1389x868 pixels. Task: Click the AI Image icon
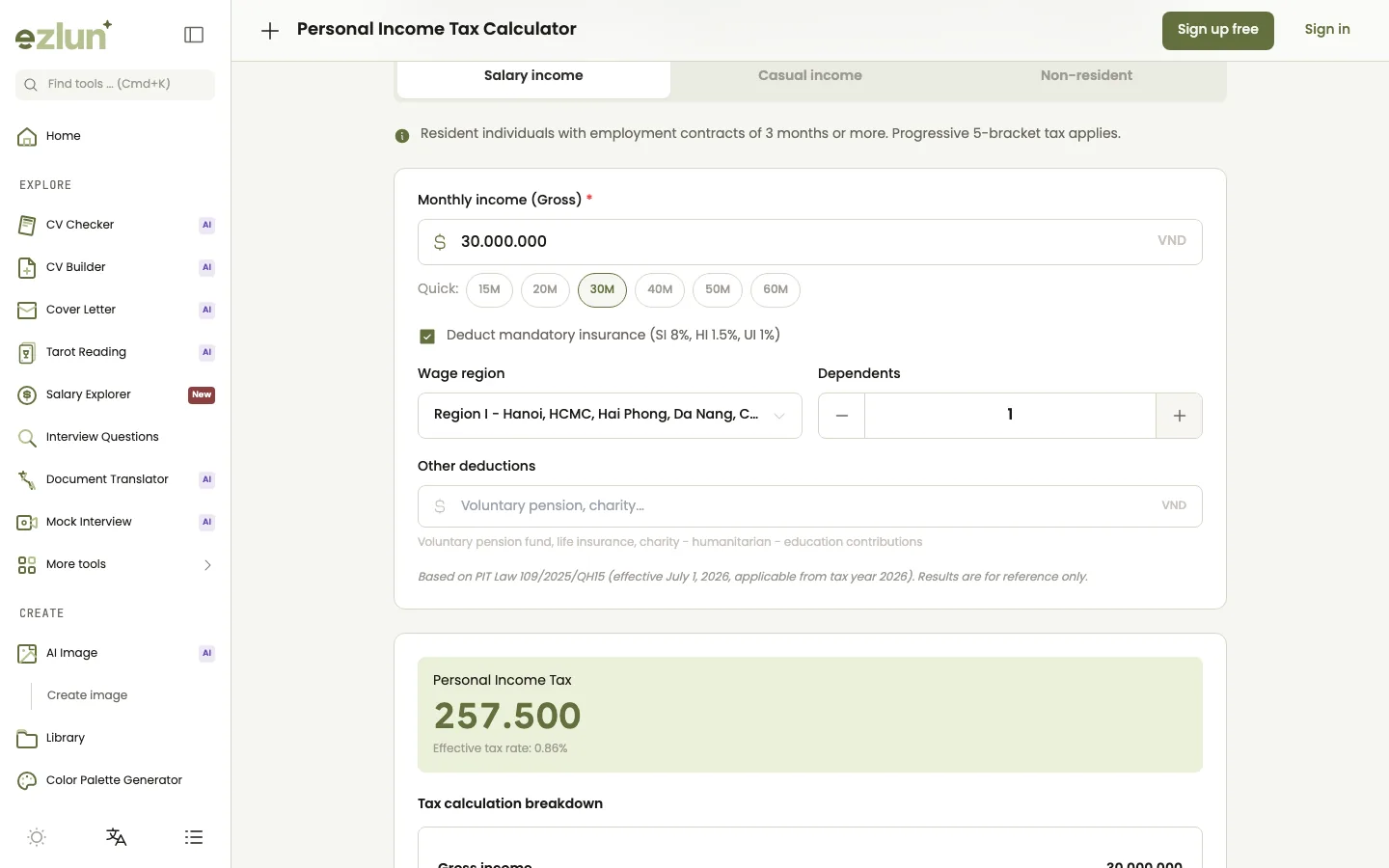[x=27, y=653]
